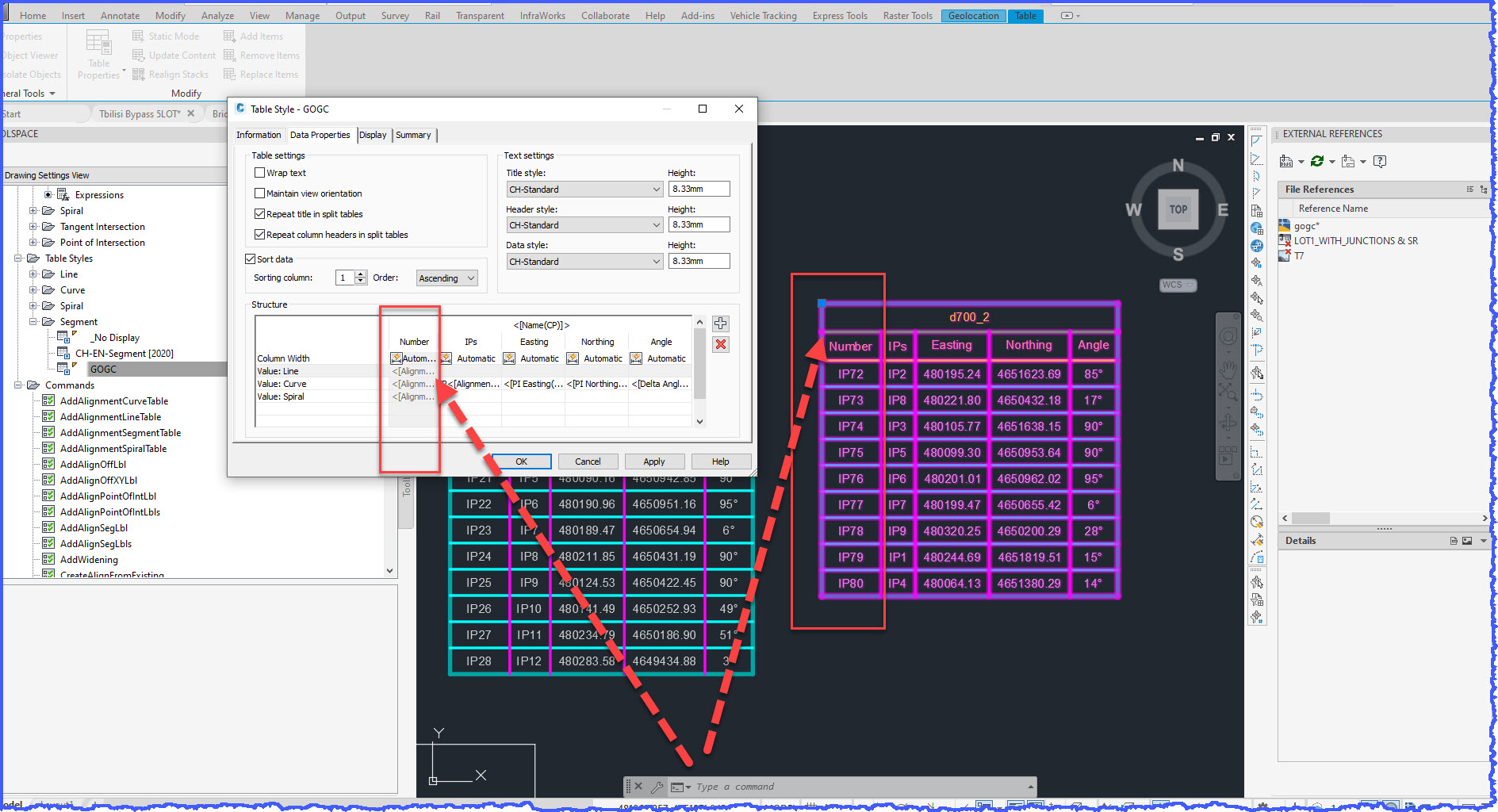Enable Wrap text checkbox
This screenshot has height=812, width=1498.
click(x=259, y=172)
